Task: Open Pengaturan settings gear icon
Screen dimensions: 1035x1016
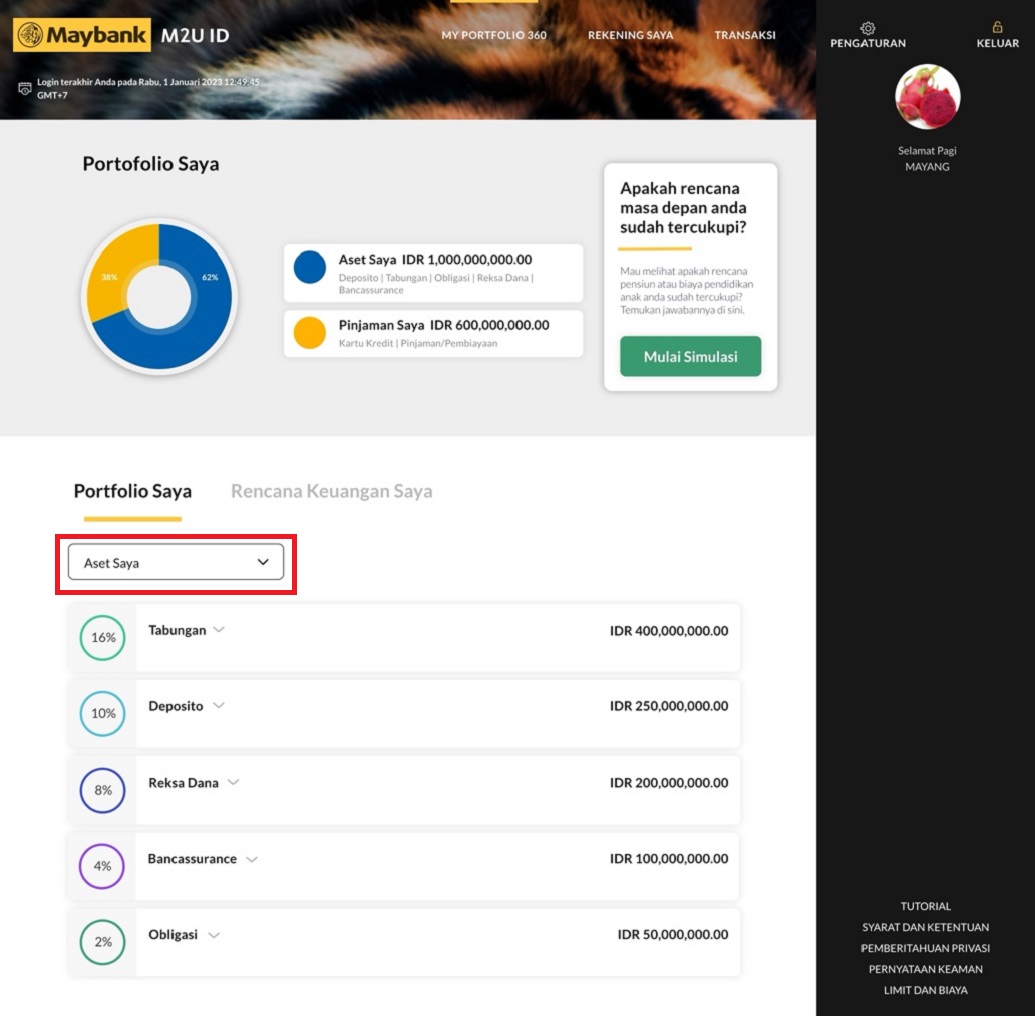Action: (x=867, y=28)
